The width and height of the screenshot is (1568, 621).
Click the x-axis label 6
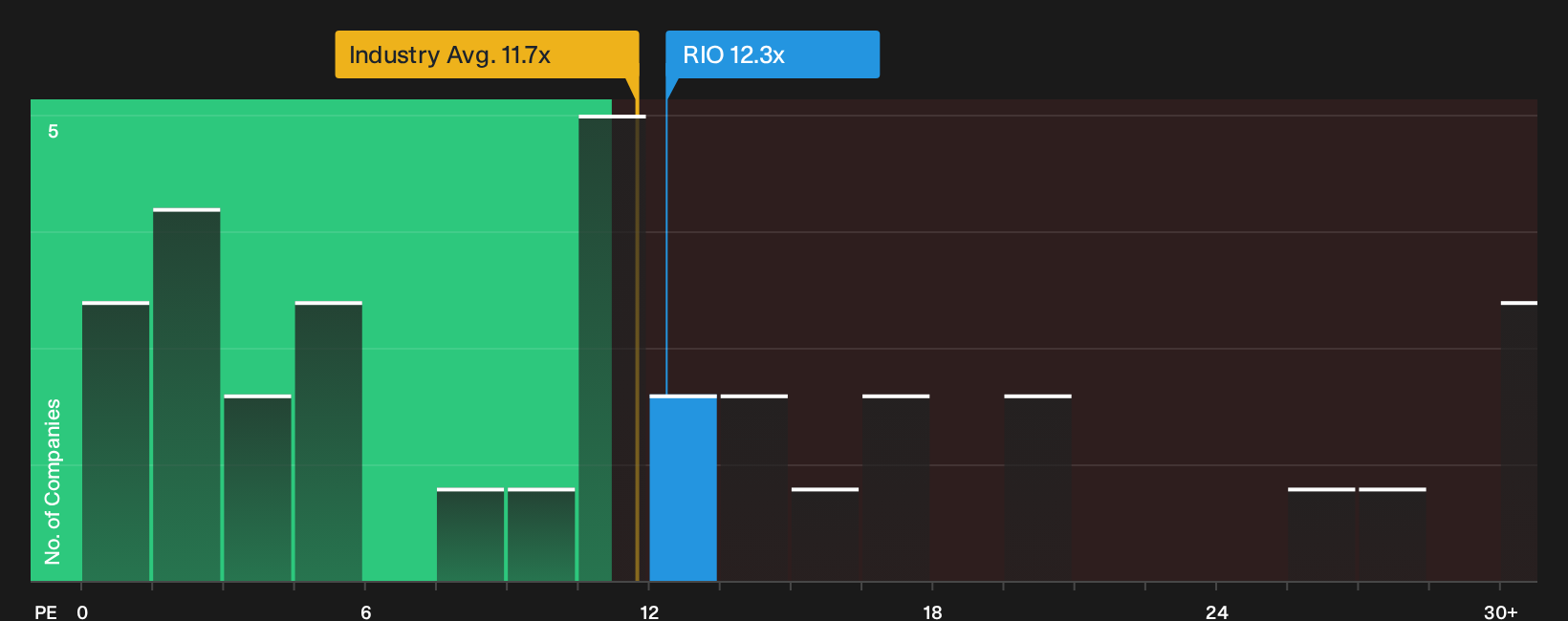[x=365, y=611]
